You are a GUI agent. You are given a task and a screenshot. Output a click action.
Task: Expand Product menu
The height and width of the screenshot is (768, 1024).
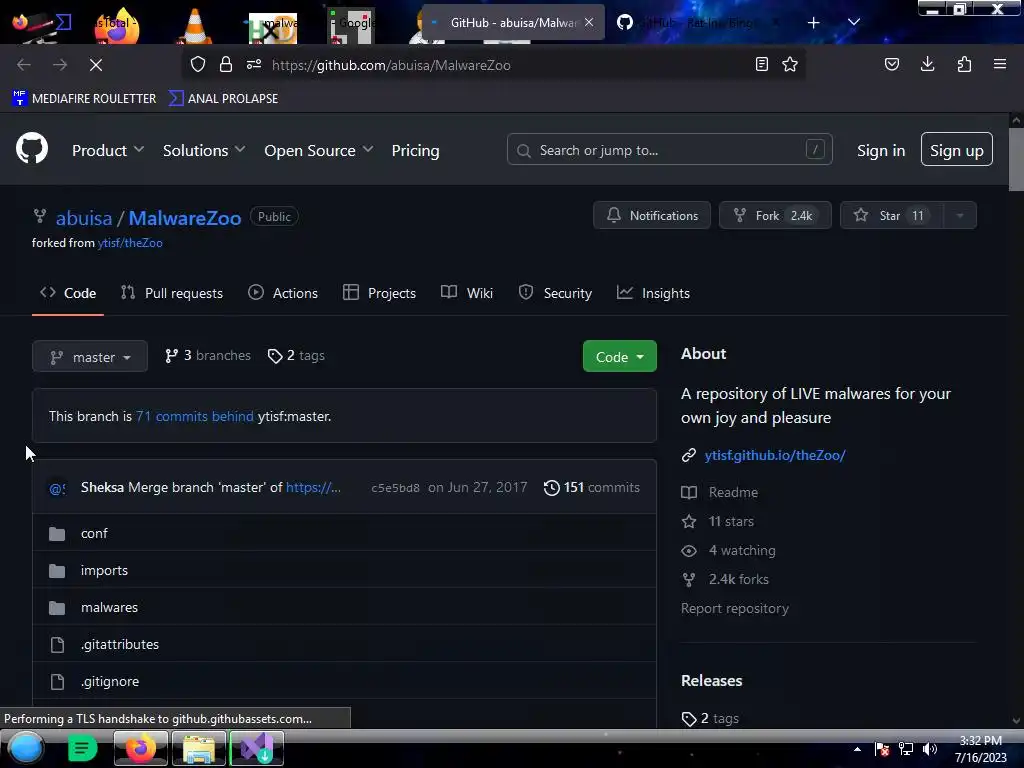108,150
